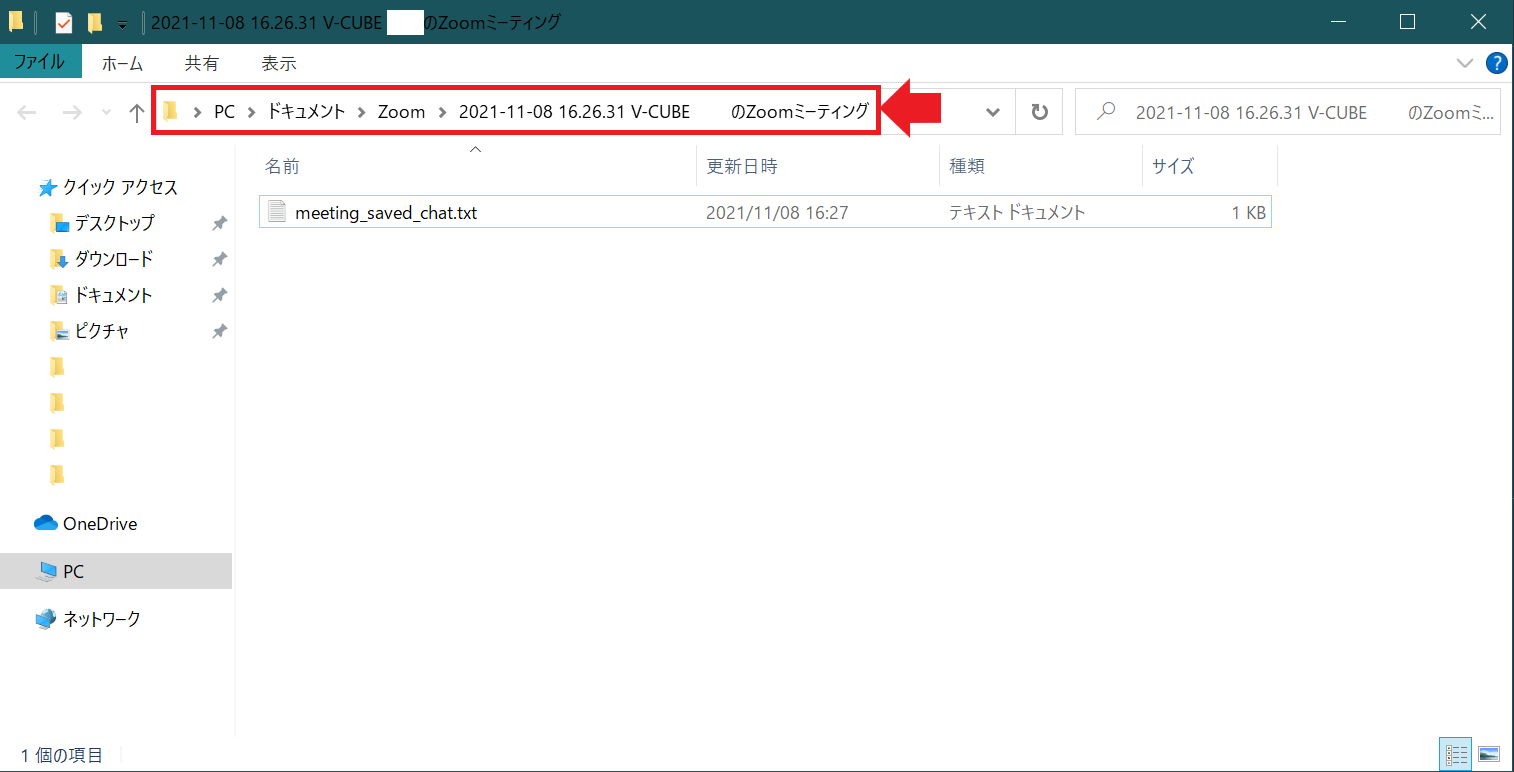The height and width of the screenshot is (772, 1514).
Task: Click the テキスト ドキュメント type cell
Action: coord(1017,212)
